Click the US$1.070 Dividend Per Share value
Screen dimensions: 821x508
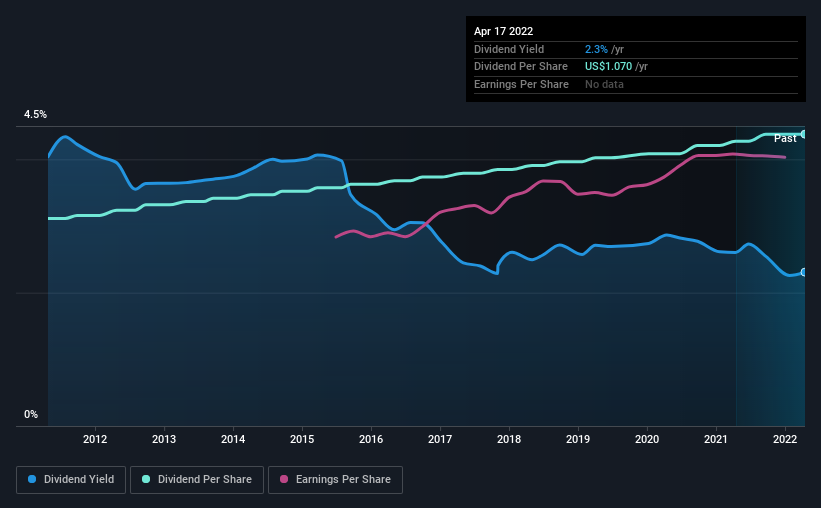point(608,67)
